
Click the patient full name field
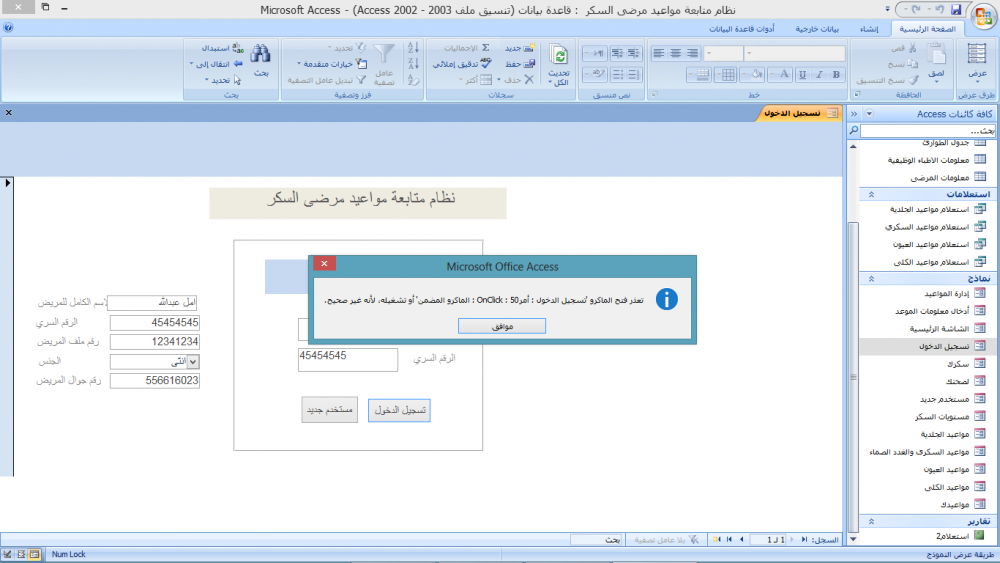tap(152, 302)
